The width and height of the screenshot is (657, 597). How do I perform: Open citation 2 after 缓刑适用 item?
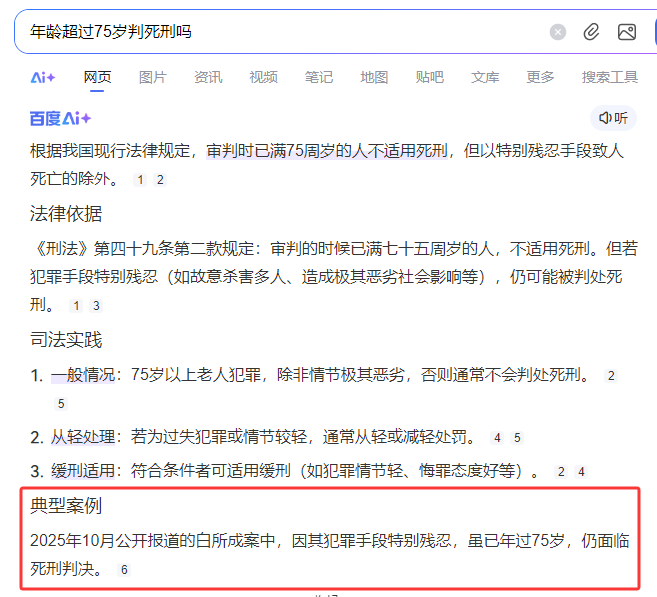click(561, 472)
